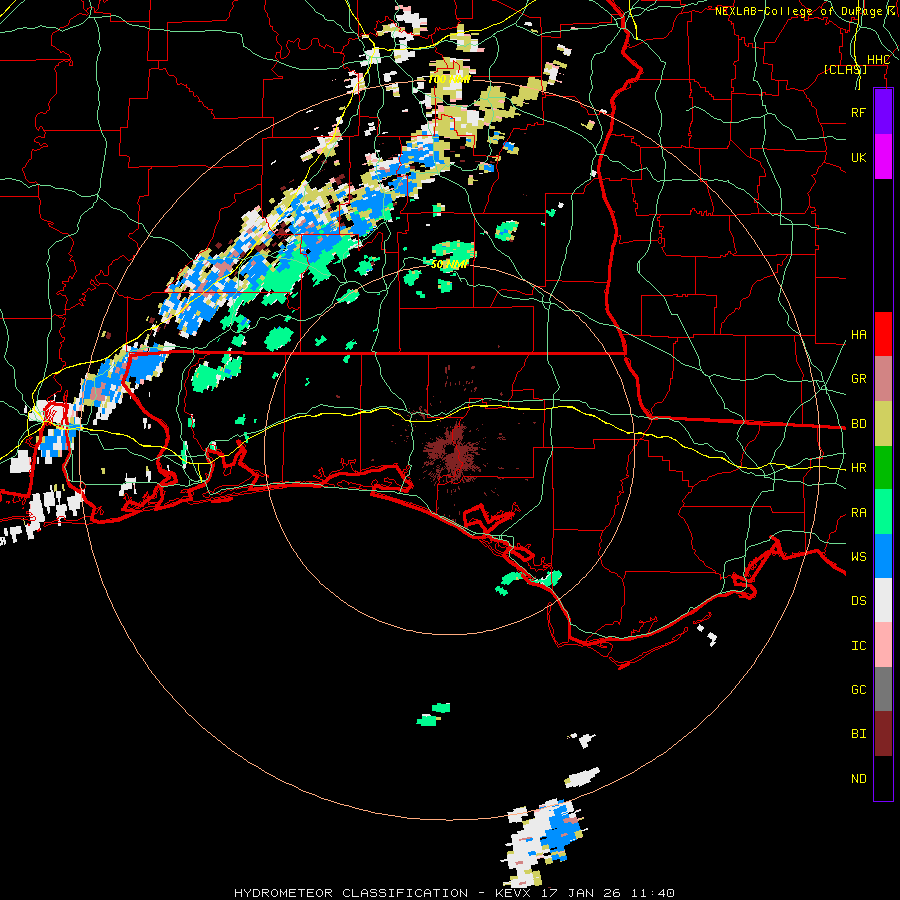Screen dimensions: 900x900
Task: Click the HR legend label
Action: [858, 468]
